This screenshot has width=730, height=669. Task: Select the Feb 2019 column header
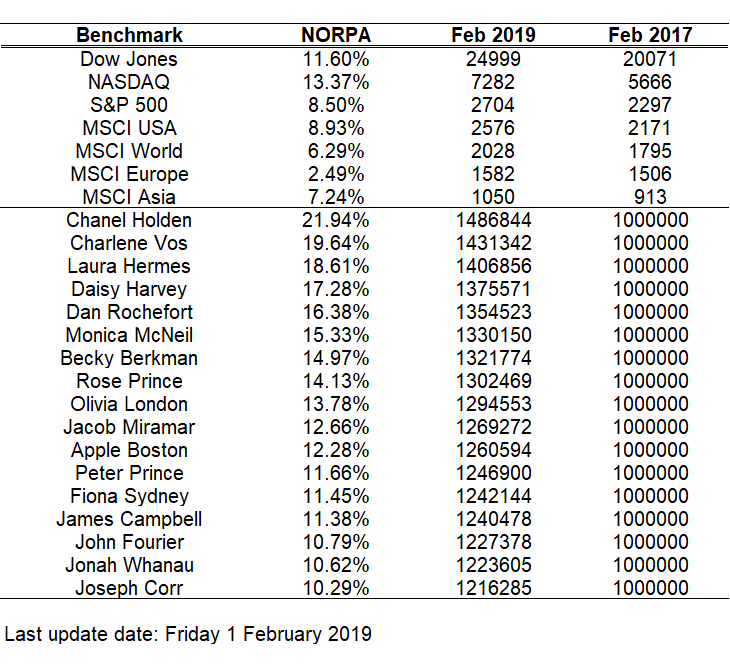click(493, 35)
